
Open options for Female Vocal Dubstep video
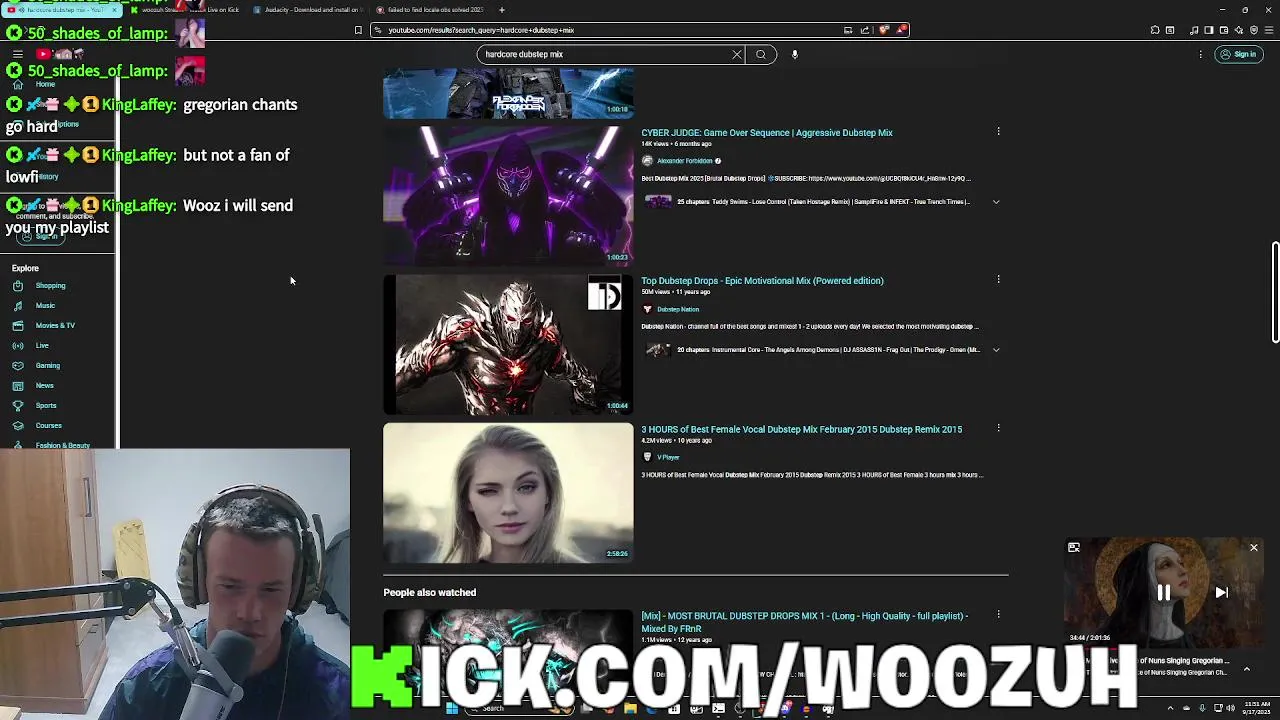998,428
